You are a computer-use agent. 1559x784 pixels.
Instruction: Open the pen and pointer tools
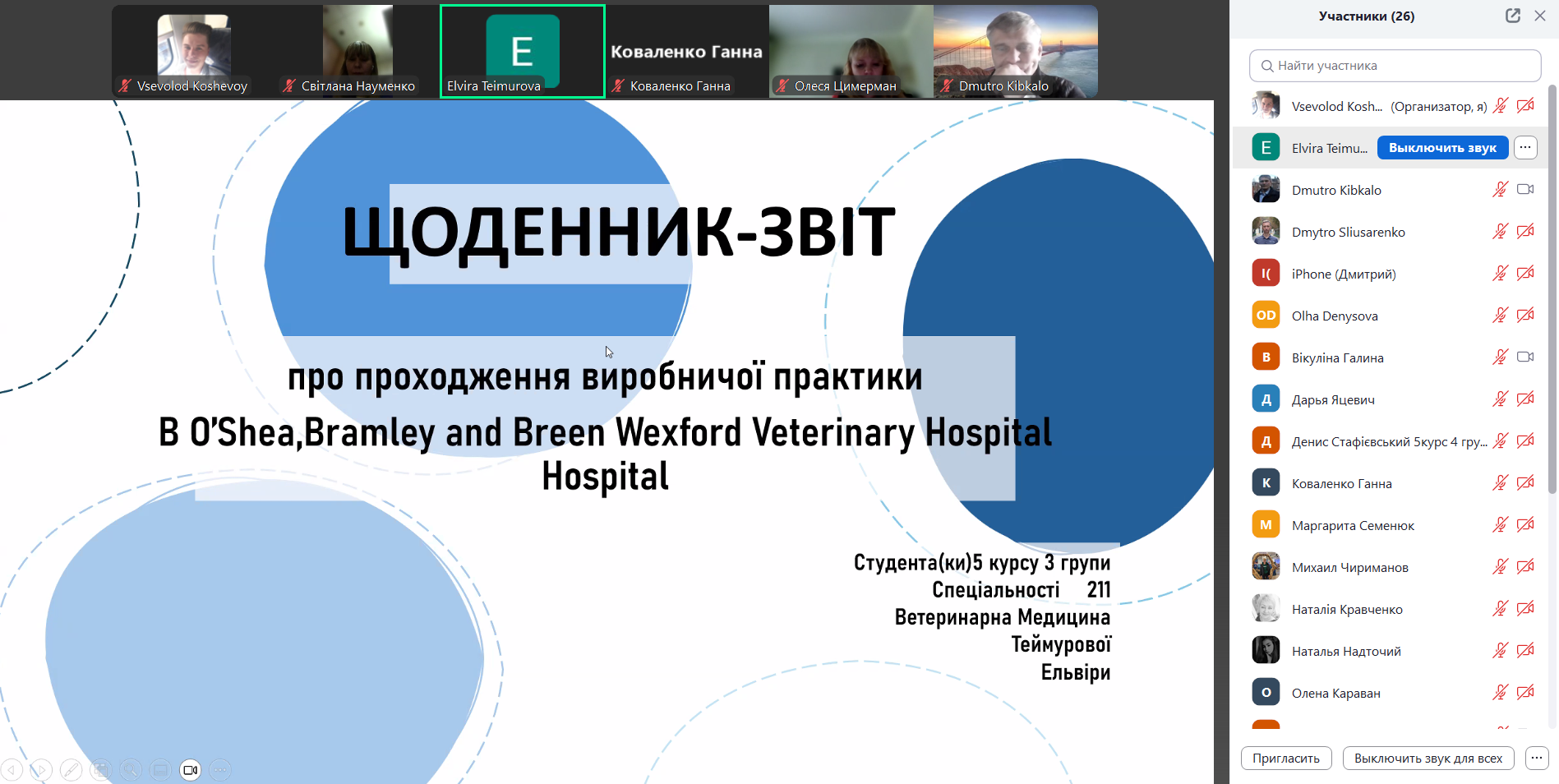[71, 770]
